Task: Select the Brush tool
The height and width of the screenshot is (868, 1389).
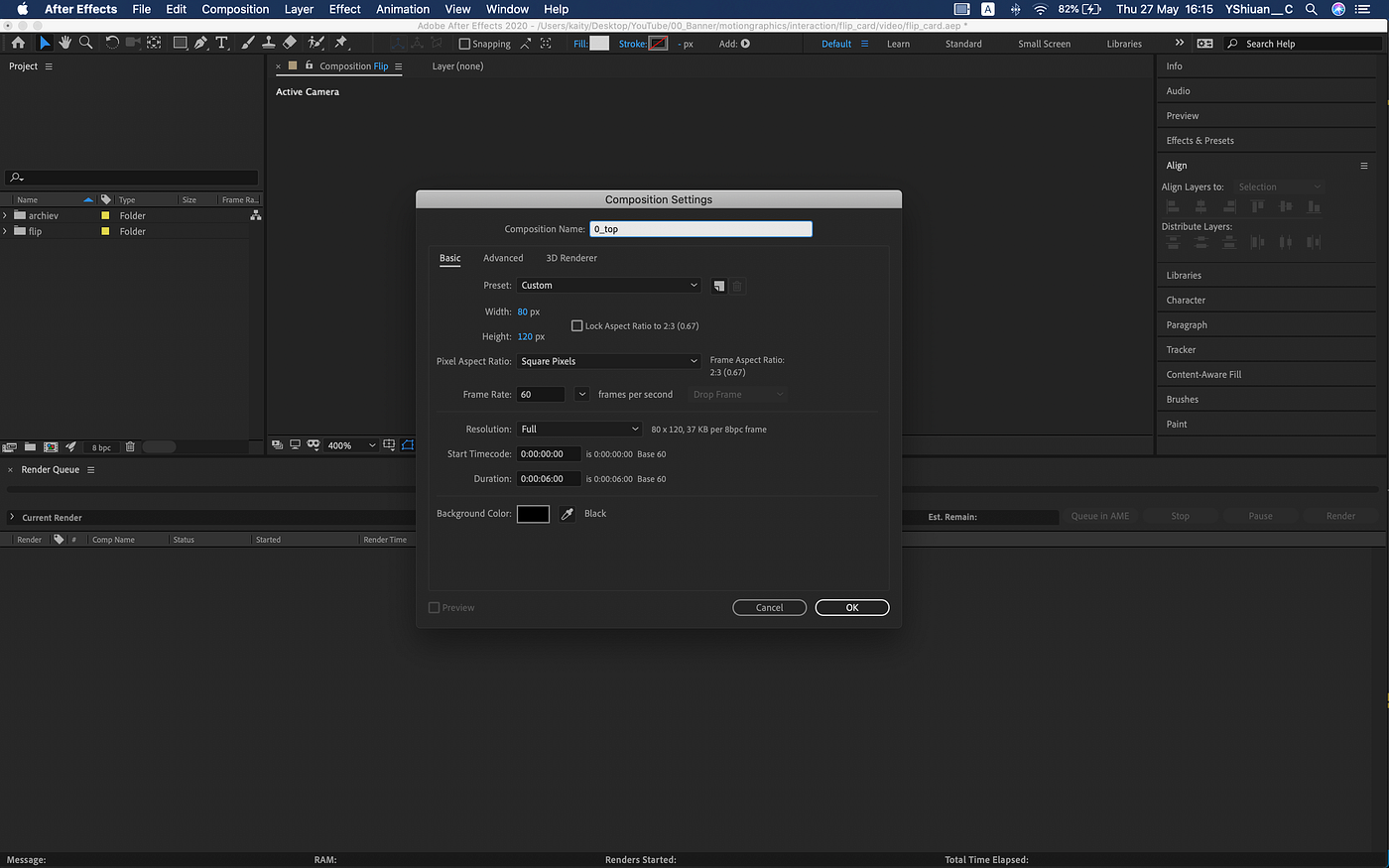Action: click(248, 43)
